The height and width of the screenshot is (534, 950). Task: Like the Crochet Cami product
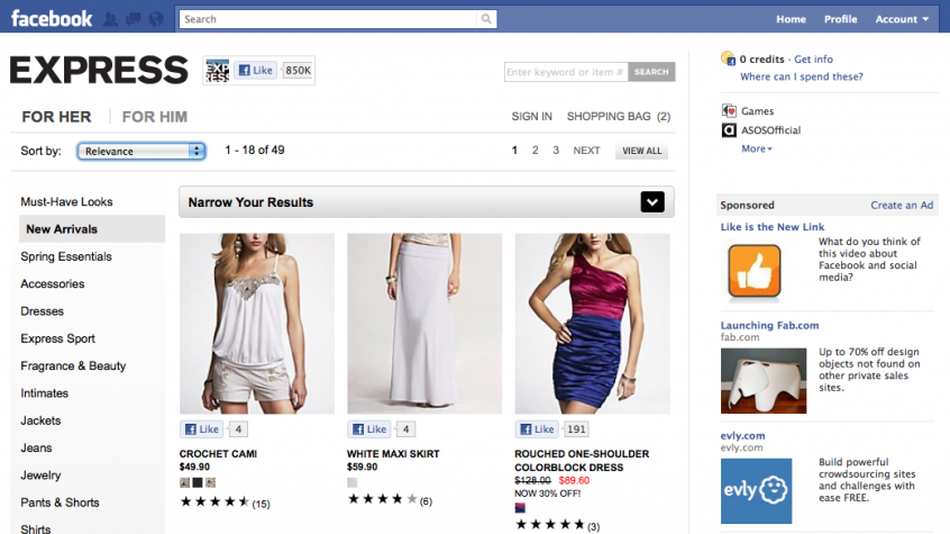(202, 429)
